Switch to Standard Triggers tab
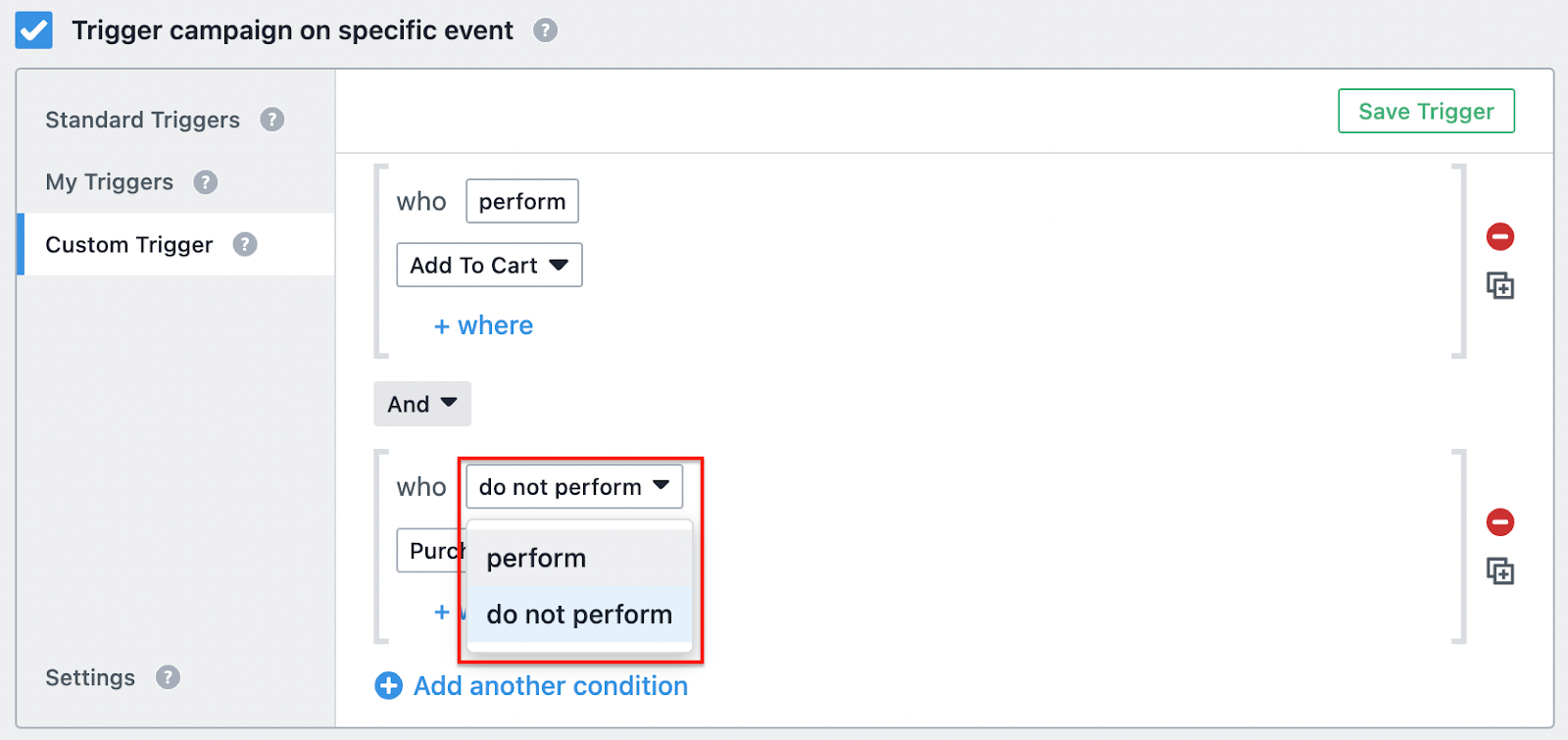Screen dimensions: 1568x740 coord(143,120)
